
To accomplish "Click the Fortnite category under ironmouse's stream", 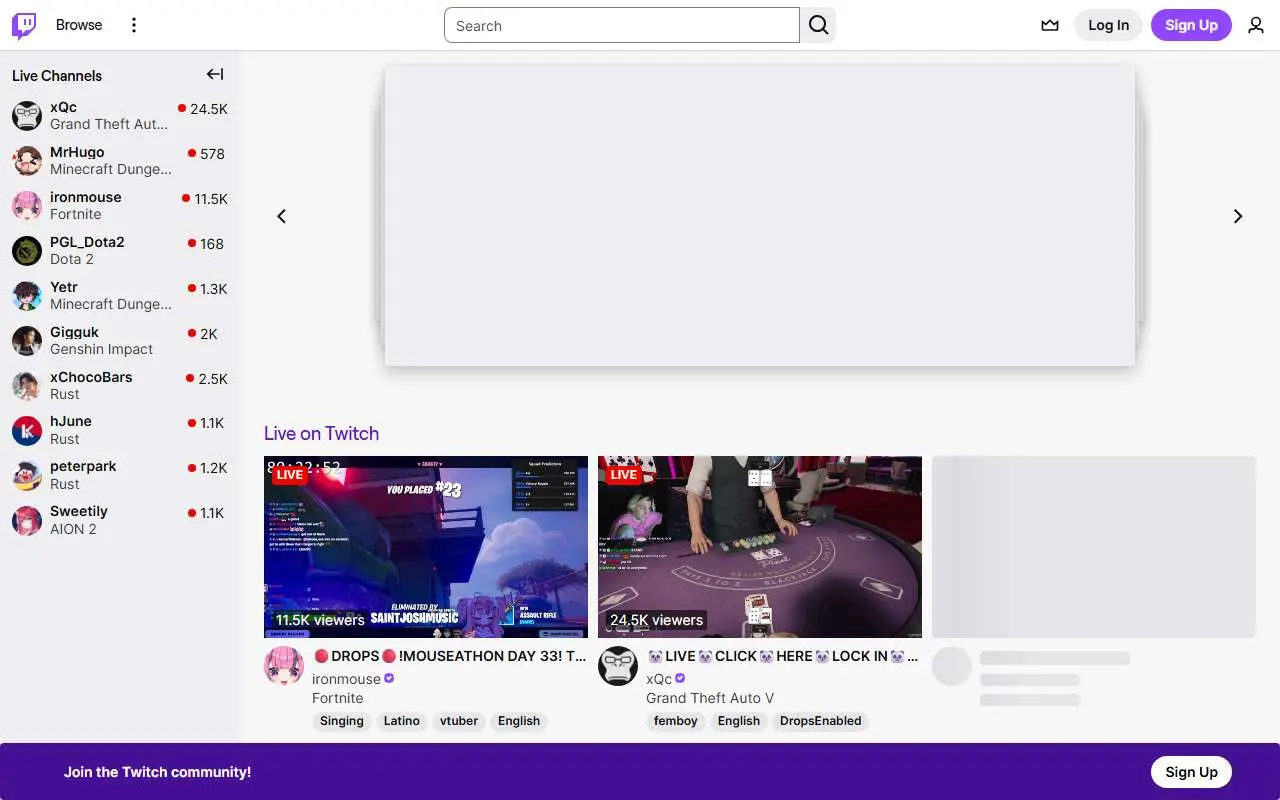I will 338,698.
